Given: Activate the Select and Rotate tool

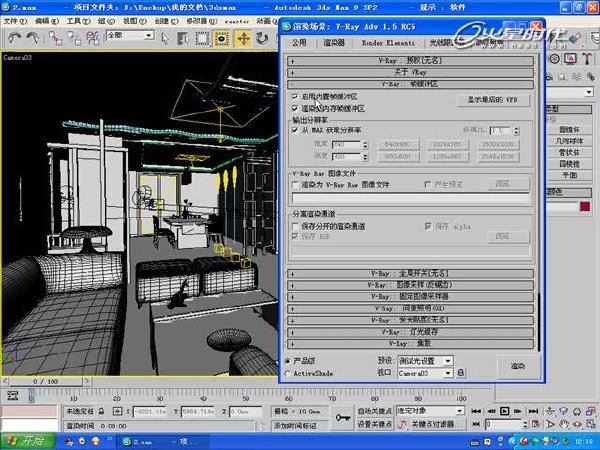Looking at the screenshot, I should [262, 38].
